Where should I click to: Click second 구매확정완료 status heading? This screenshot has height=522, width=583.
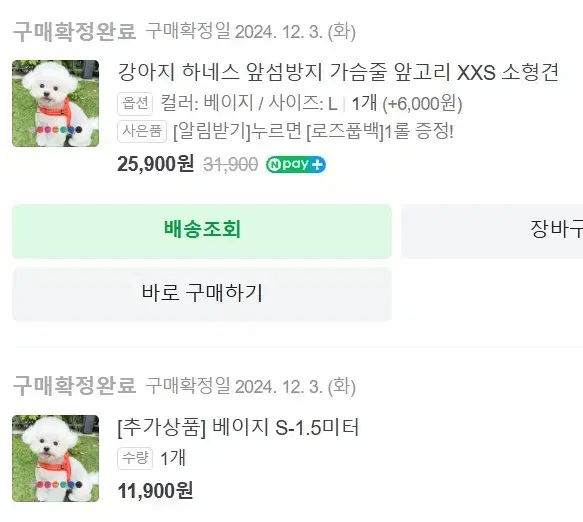[x=74, y=386]
